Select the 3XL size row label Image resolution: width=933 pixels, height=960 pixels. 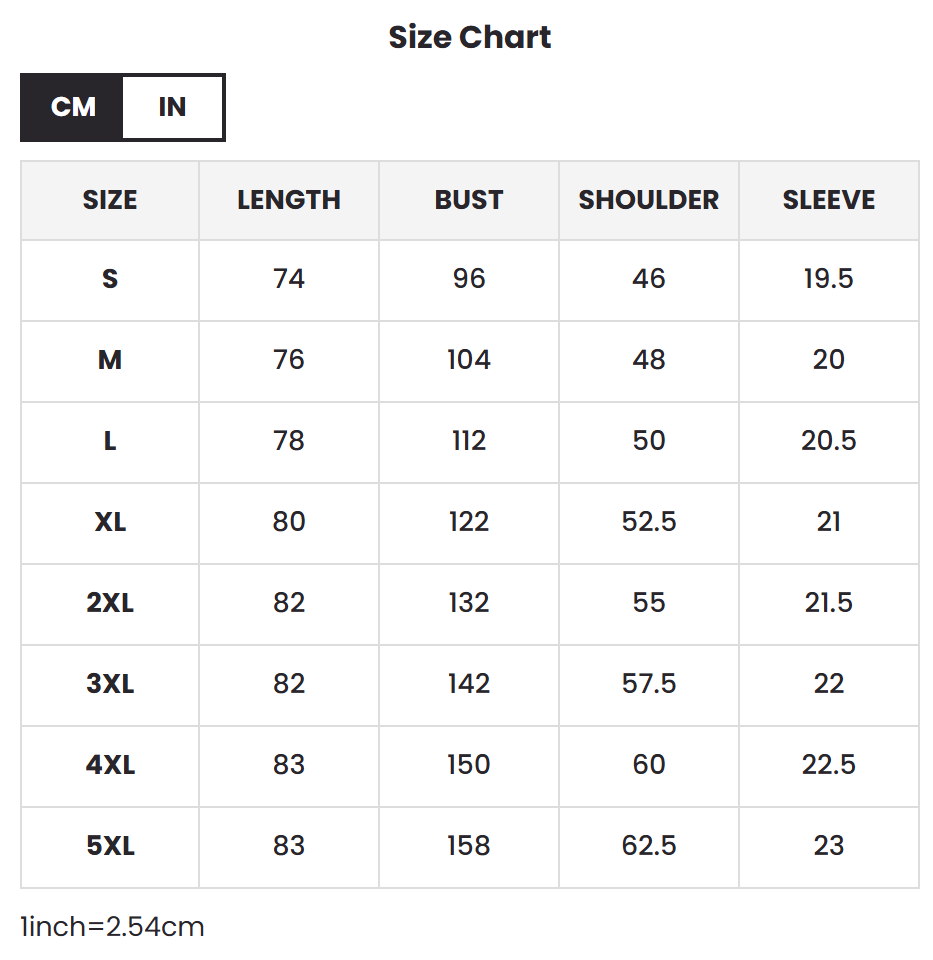click(110, 684)
